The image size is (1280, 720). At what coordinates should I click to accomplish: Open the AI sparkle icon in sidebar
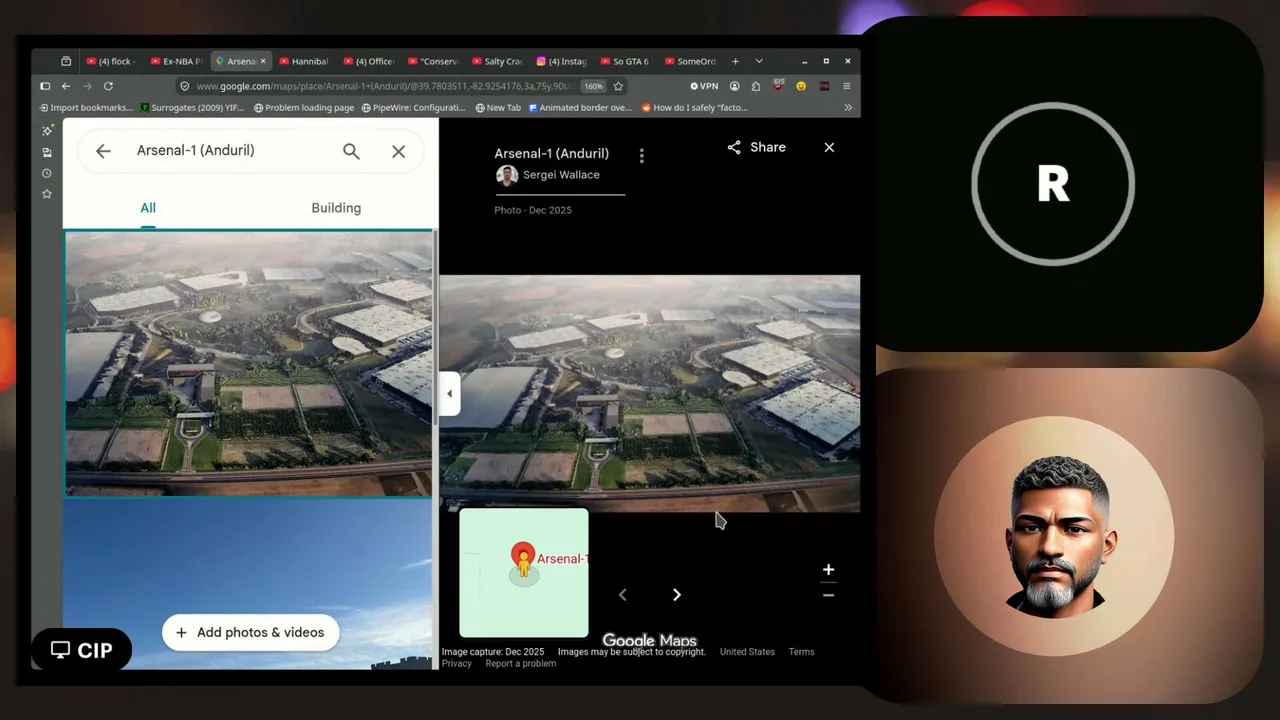point(47,131)
